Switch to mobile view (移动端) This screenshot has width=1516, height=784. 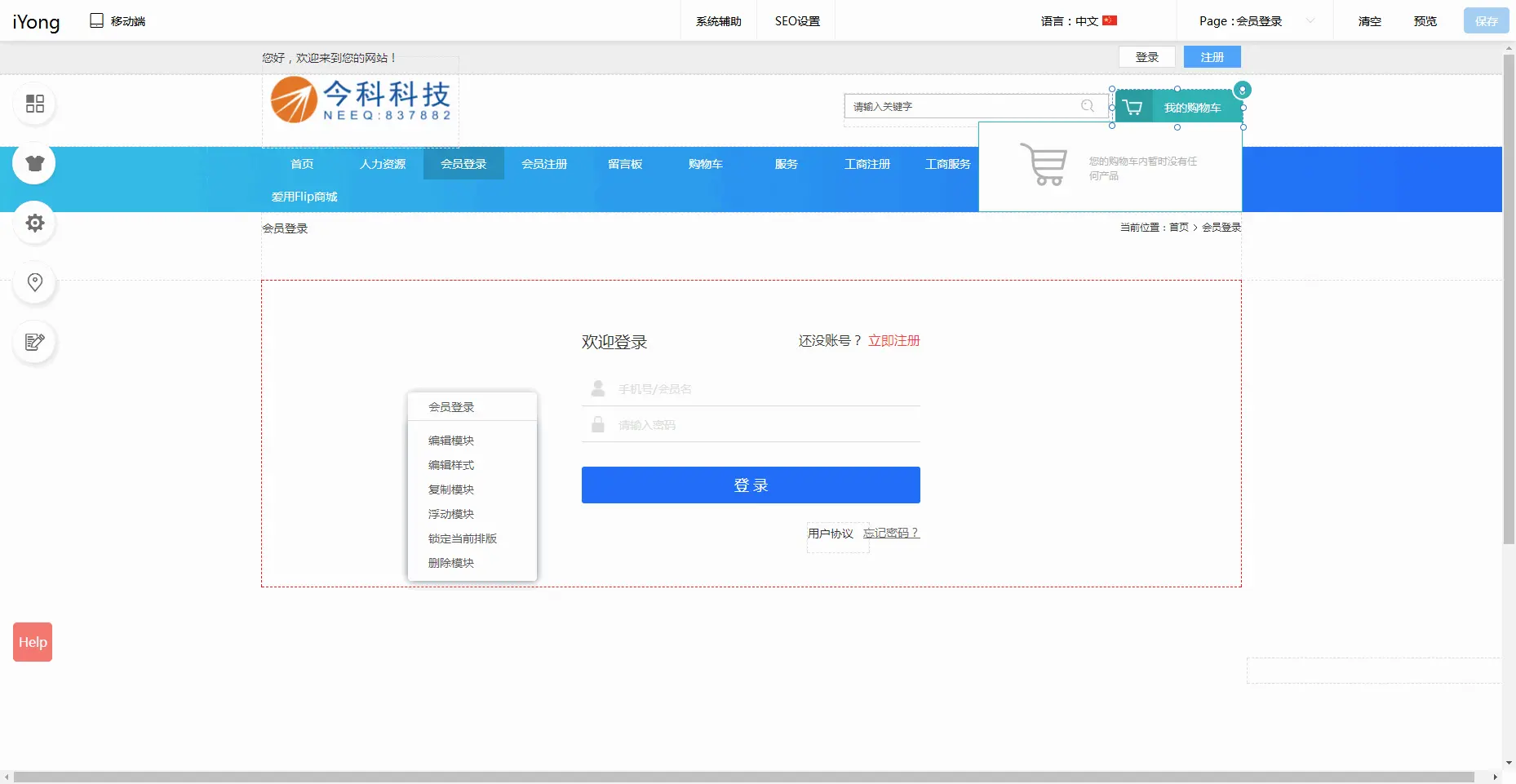[117, 21]
